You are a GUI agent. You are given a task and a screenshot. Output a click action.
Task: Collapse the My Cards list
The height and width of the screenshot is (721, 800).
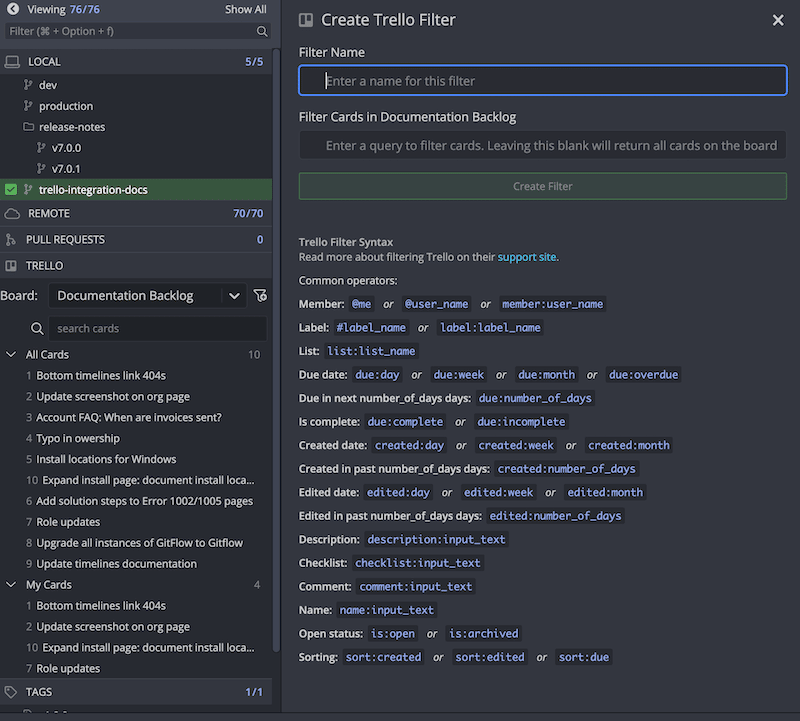pyautogui.click(x=11, y=585)
